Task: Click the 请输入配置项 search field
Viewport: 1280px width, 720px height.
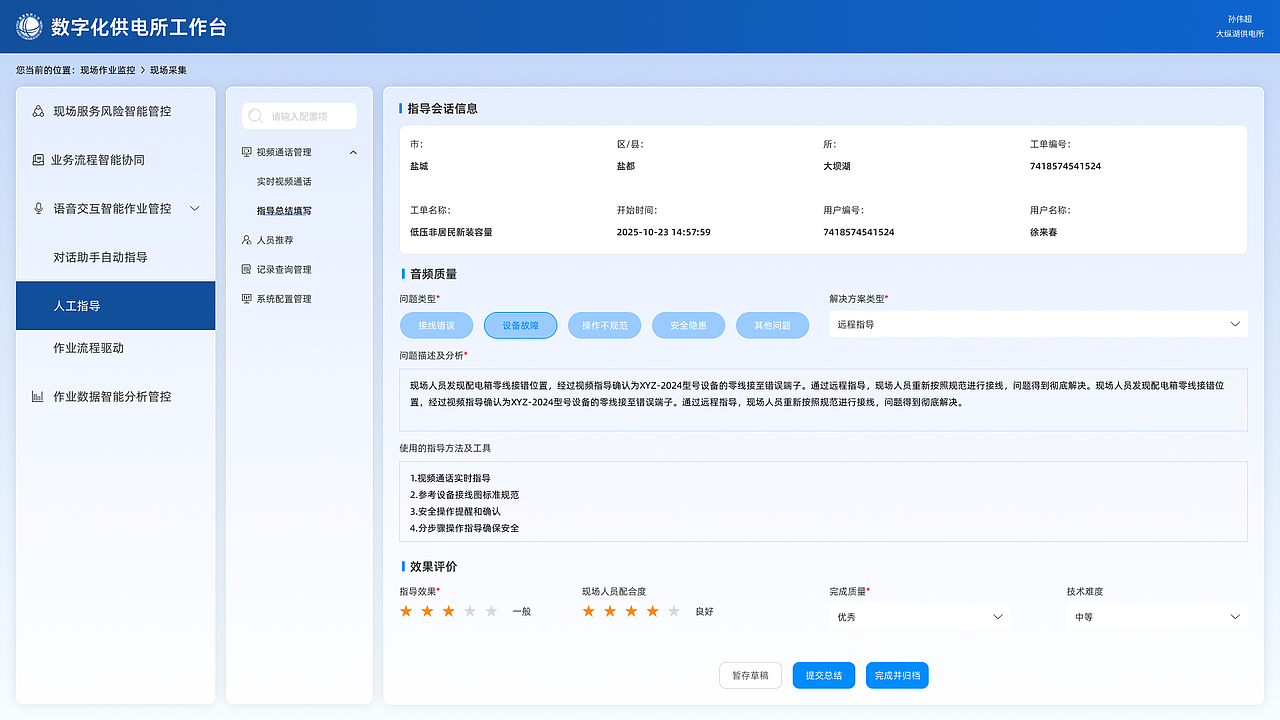Action: coord(300,116)
